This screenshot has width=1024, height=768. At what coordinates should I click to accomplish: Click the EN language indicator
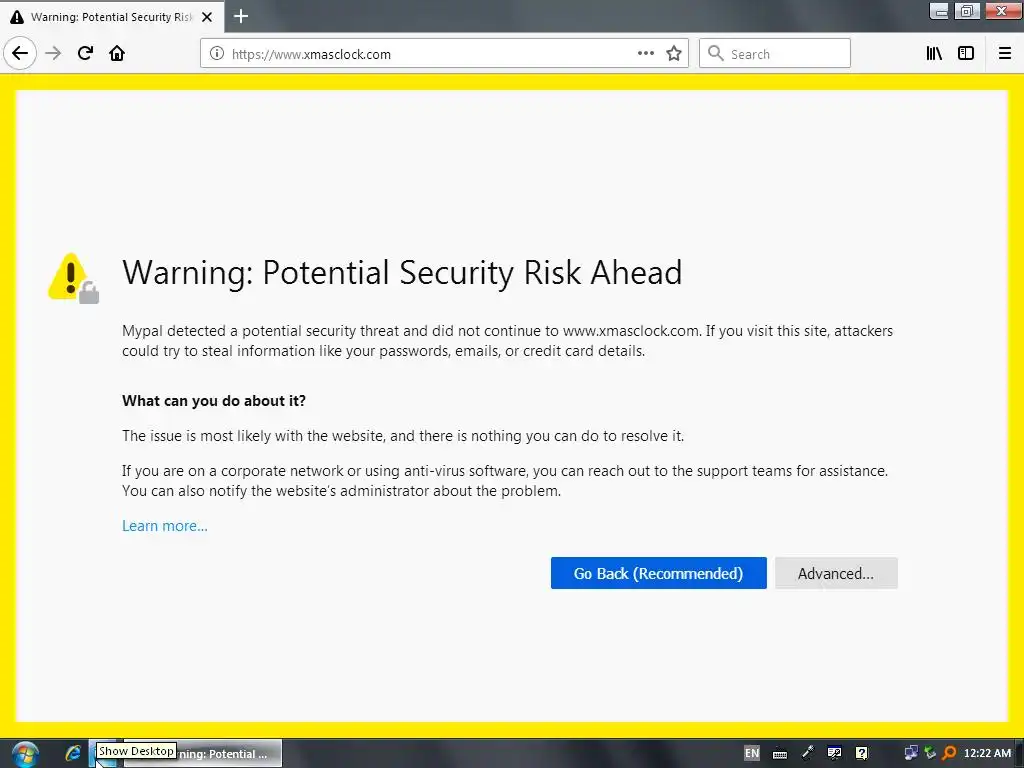[x=752, y=753]
